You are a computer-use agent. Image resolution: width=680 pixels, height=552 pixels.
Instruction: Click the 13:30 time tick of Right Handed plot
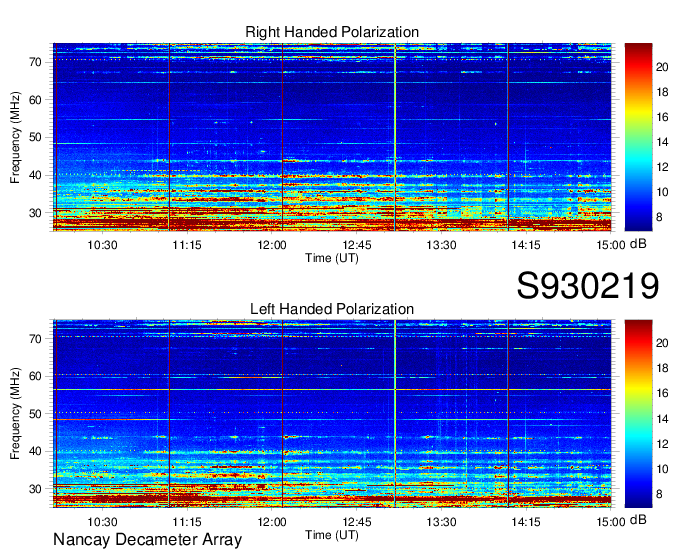[x=441, y=245]
